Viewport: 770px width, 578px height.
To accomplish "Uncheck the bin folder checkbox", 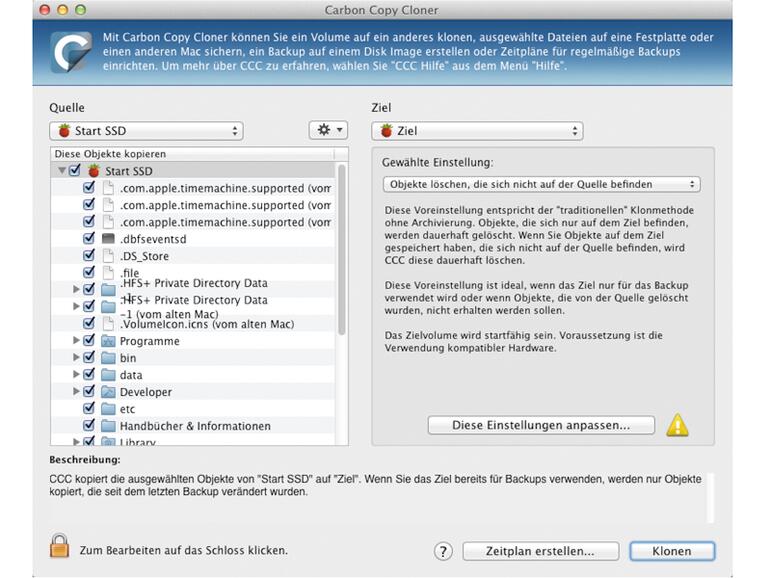I will pos(89,357).
